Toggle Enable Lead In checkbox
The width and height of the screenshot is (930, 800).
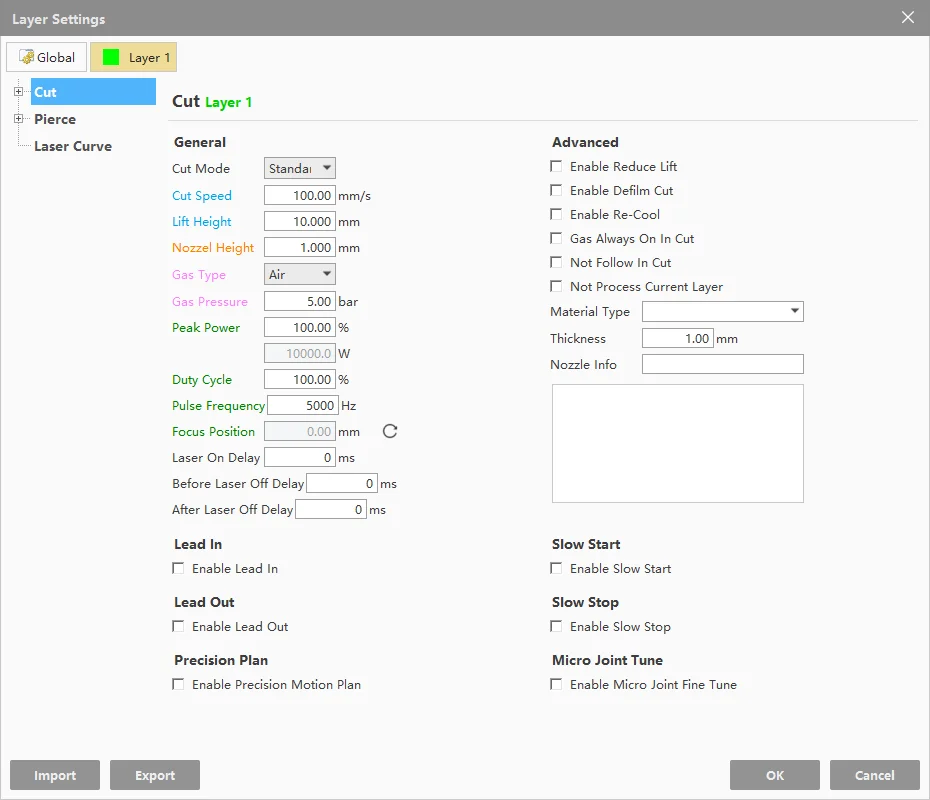tap(179, 569)
